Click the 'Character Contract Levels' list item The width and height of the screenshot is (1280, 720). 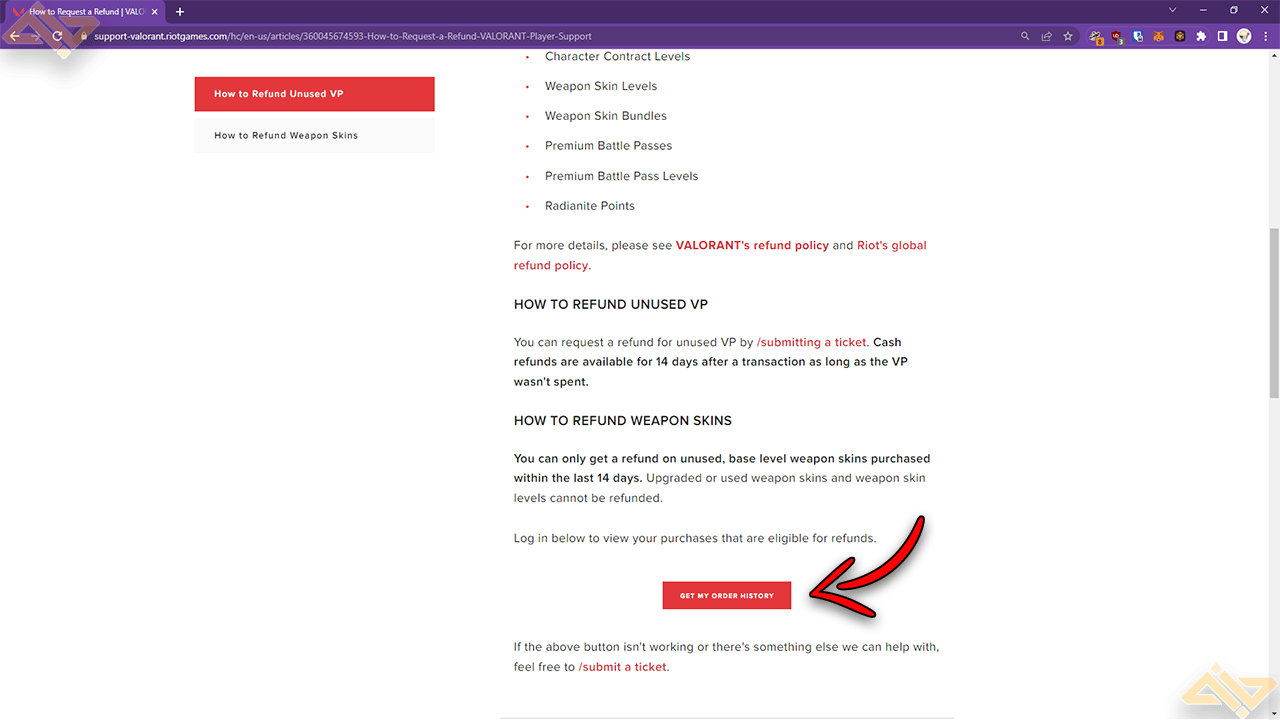click(x=617, y=56)
